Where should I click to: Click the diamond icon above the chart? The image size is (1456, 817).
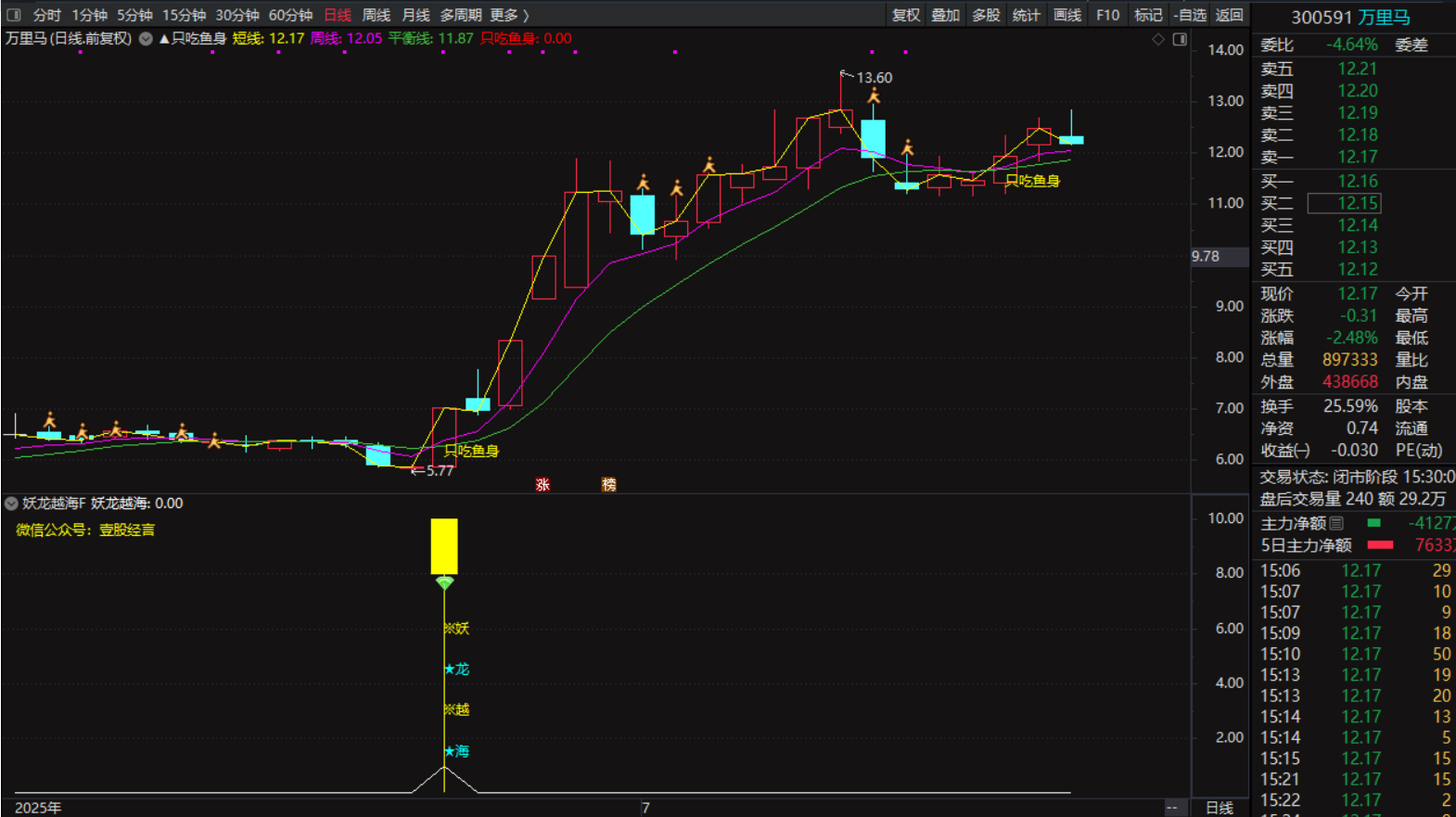[x=1157, y=39]
